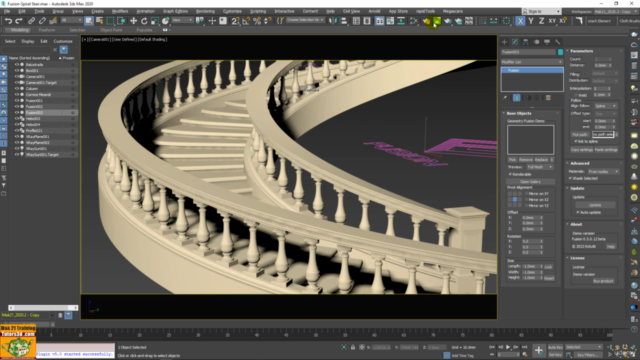Screen dimensions: 640x360
Task: Click the object color swatch beside name
Action: click(560, 52)
